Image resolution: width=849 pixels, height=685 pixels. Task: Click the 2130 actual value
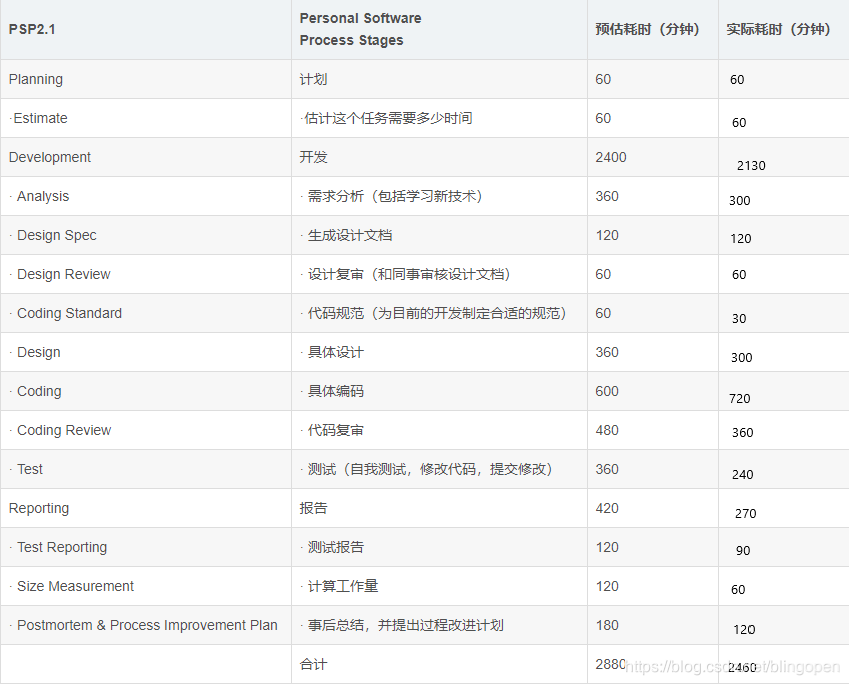pos(751,166)
